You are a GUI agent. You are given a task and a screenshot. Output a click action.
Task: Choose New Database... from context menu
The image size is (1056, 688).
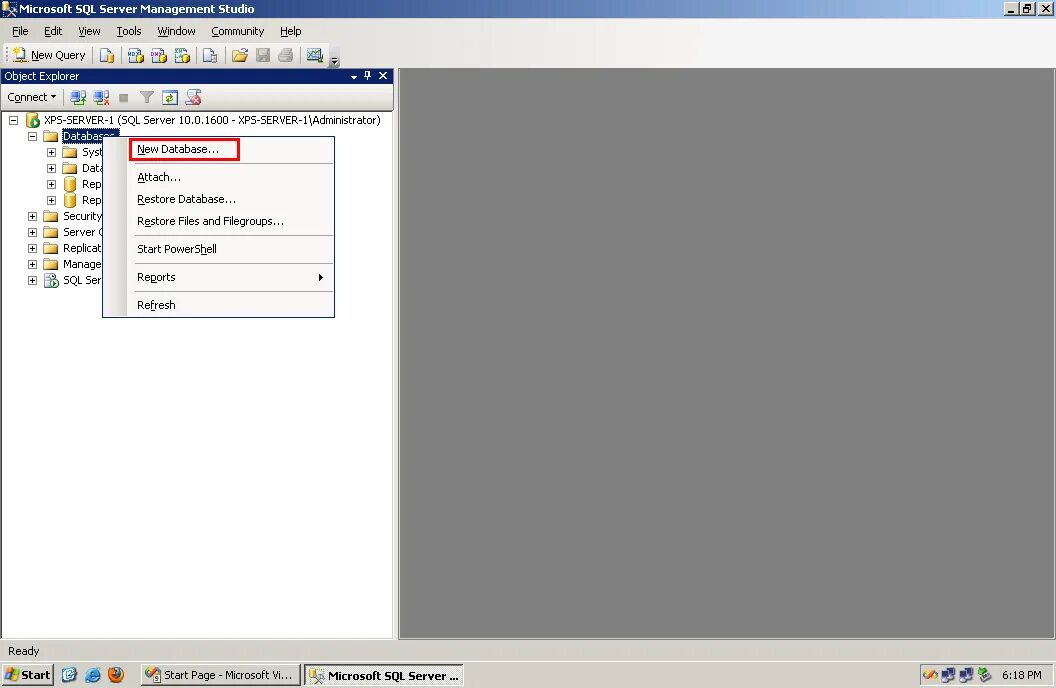click(x=230, y=149)
